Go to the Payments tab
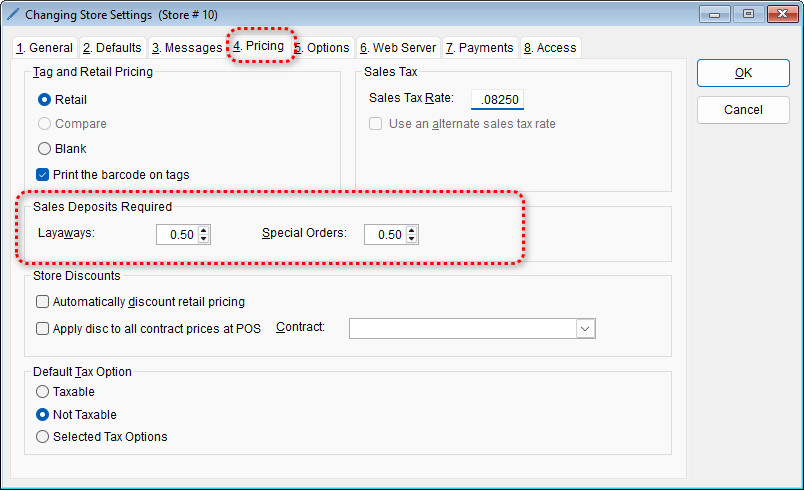 tap(479, 48)
